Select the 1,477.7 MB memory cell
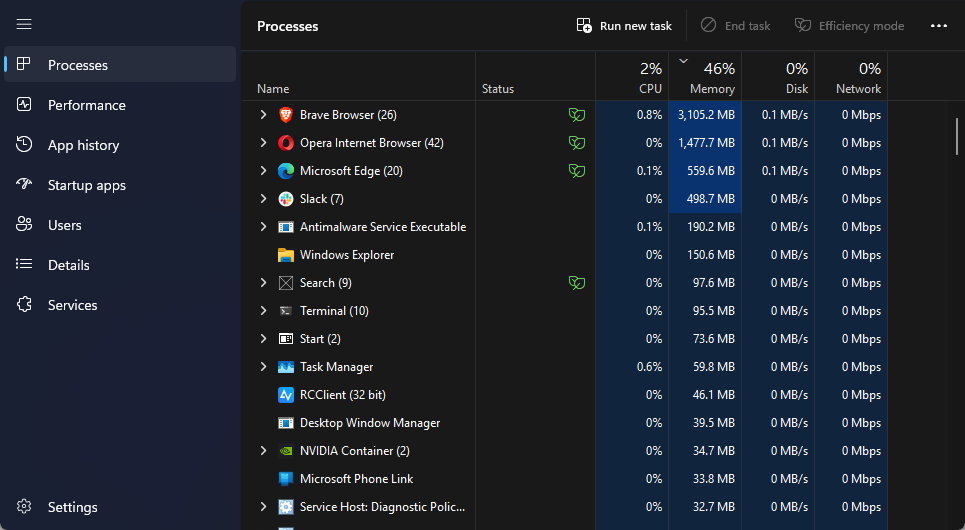 click(705, 143)
